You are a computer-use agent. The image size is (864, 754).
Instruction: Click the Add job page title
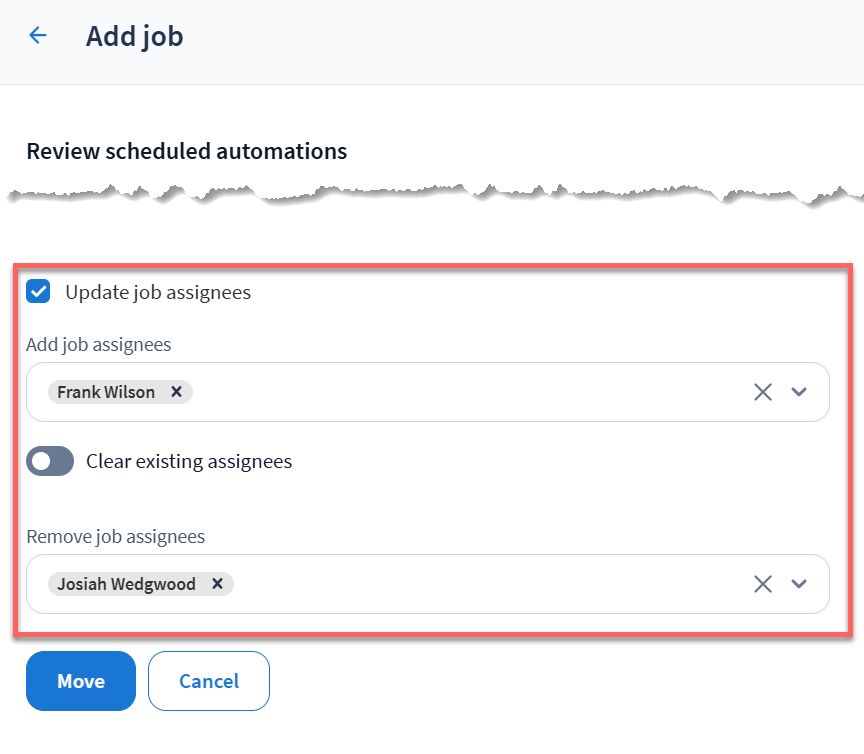[135, 36]
